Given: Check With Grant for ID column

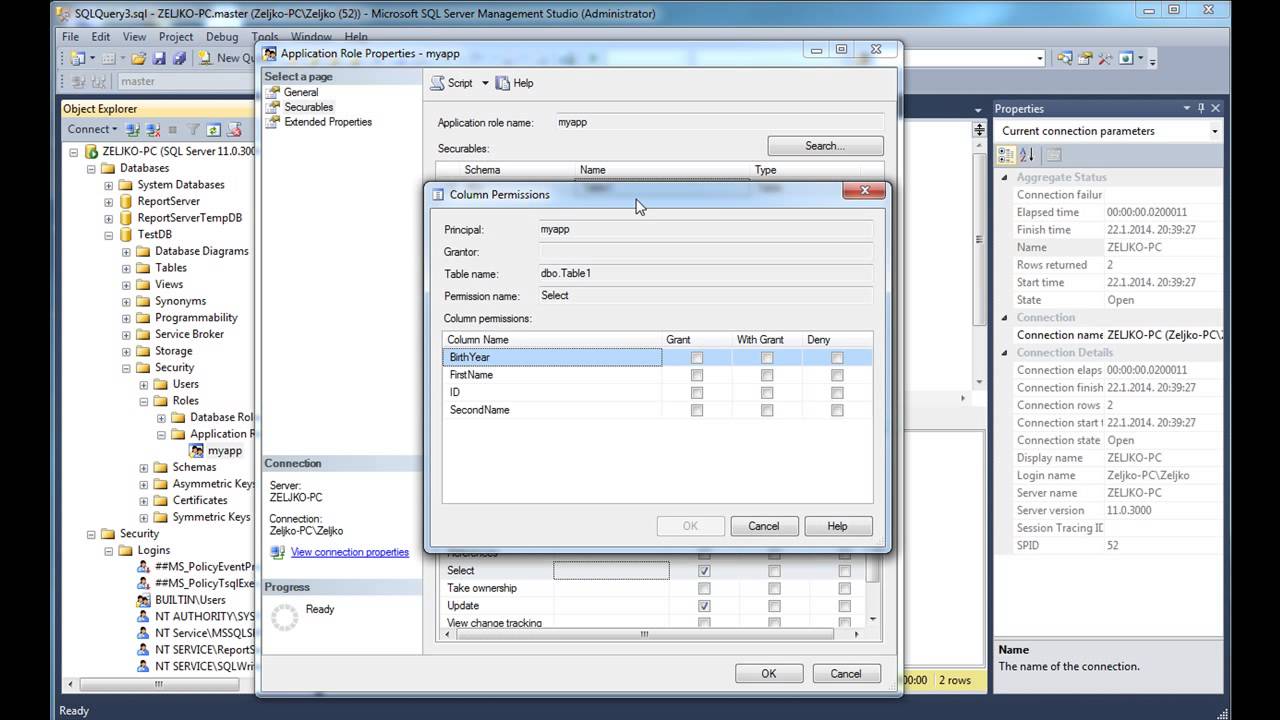Looking at the screenshot, I should 767,393.
